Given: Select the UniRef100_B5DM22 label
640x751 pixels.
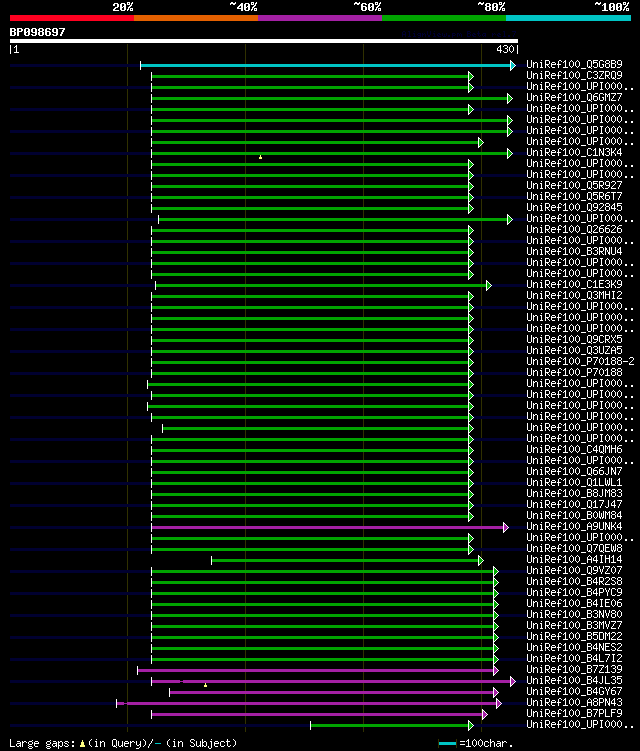Looking at the screenshot, I should pyautogui.click(x=574, y=637).
